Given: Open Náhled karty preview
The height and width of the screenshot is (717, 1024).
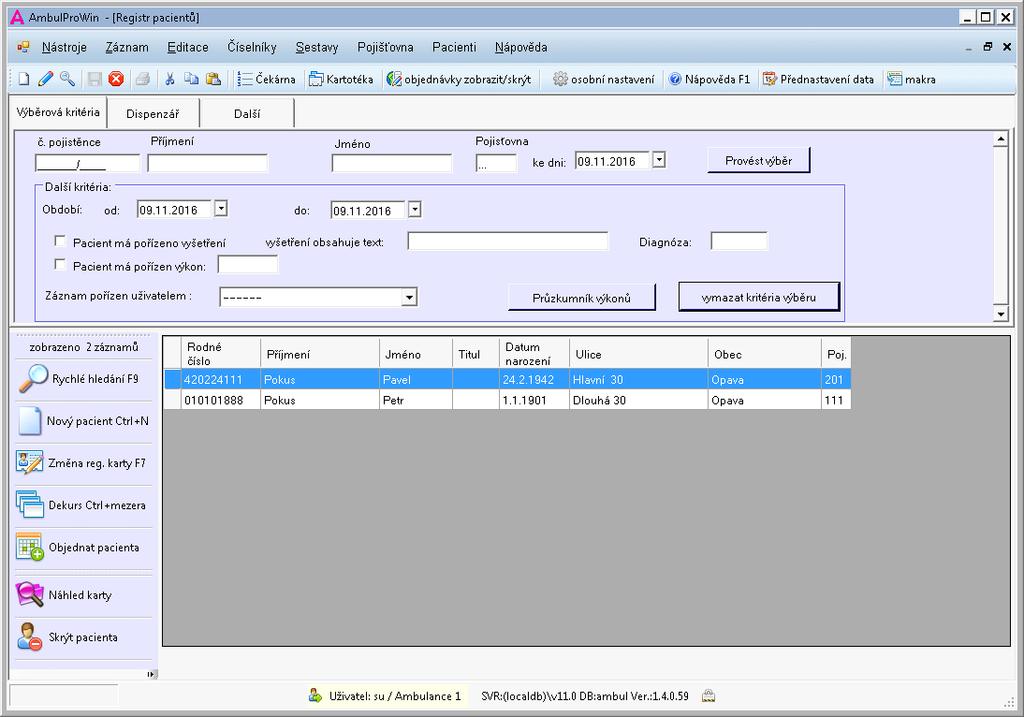Looking at the screenshot, I should tap(83, 595).
